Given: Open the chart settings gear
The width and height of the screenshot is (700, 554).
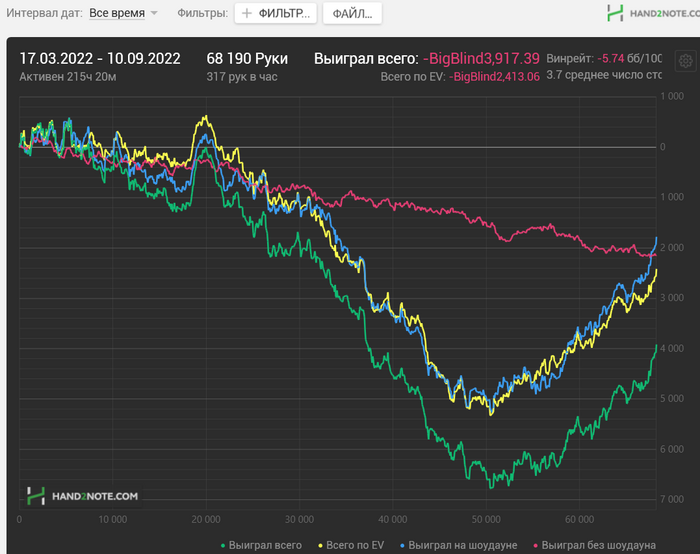Looking at the screenshot, I should 686,61.
